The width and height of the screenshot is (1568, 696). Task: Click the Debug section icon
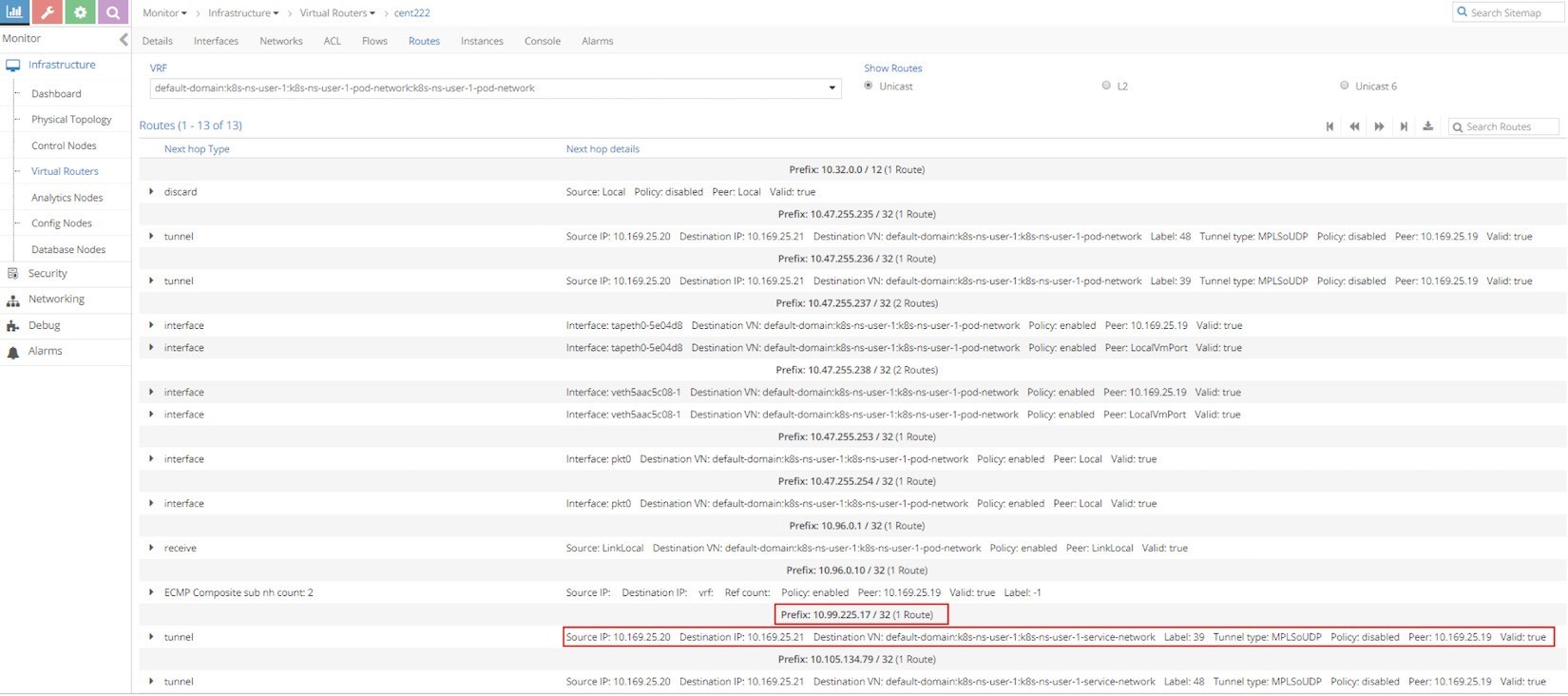[12, 325]
